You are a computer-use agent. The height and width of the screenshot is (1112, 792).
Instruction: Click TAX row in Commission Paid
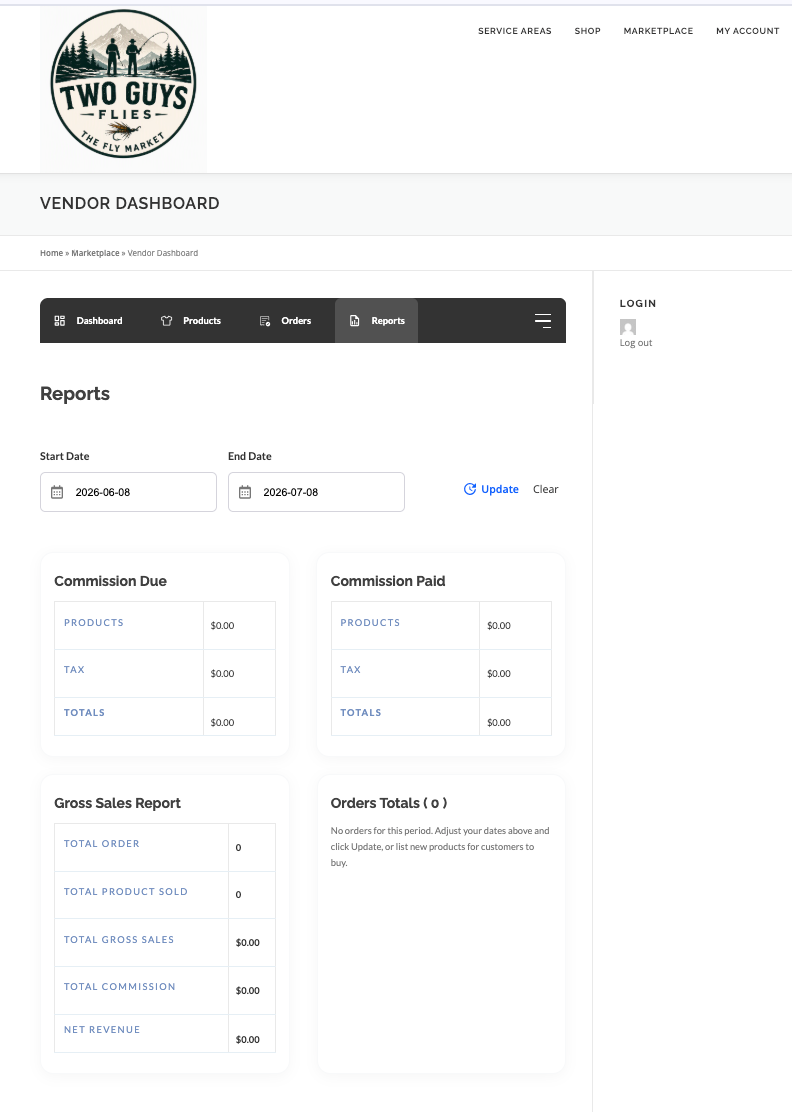(x=441, y=673)
